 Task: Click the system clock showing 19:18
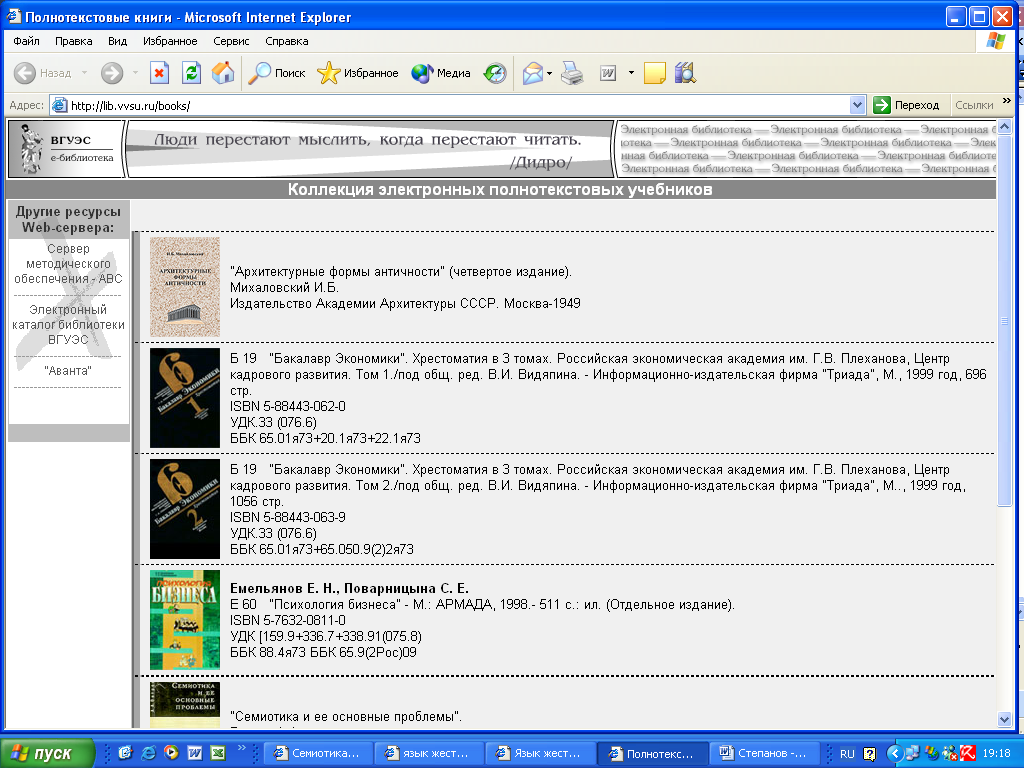coord(996,754)
